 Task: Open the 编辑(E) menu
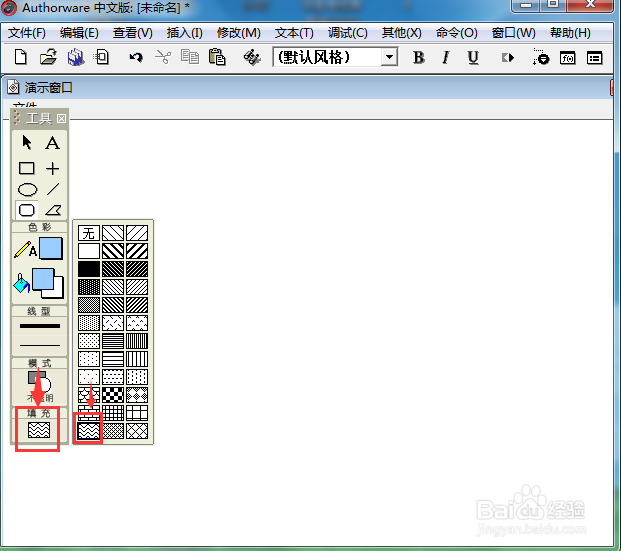click(x=79, y=33)
